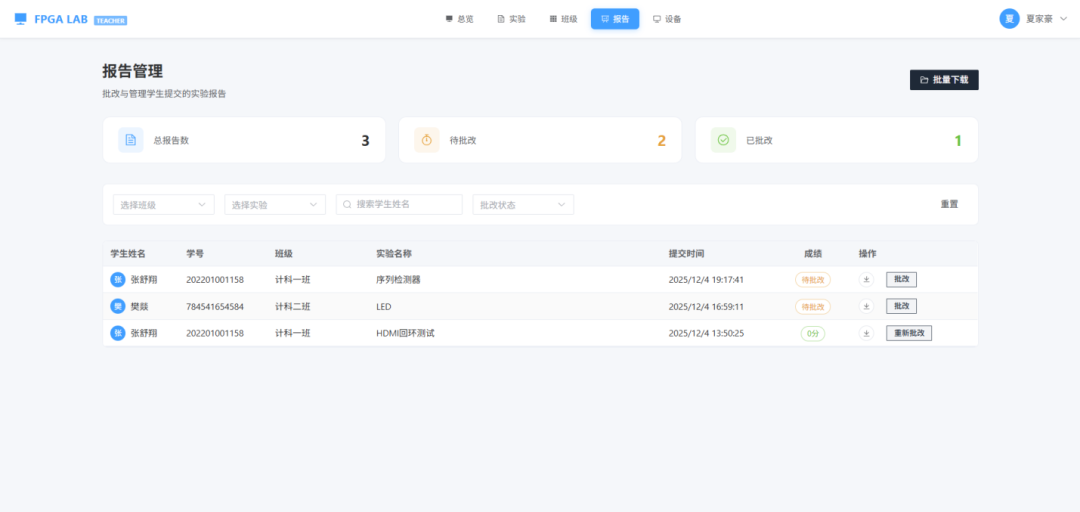Open the 选择实验 dropdown

point(274,205)
